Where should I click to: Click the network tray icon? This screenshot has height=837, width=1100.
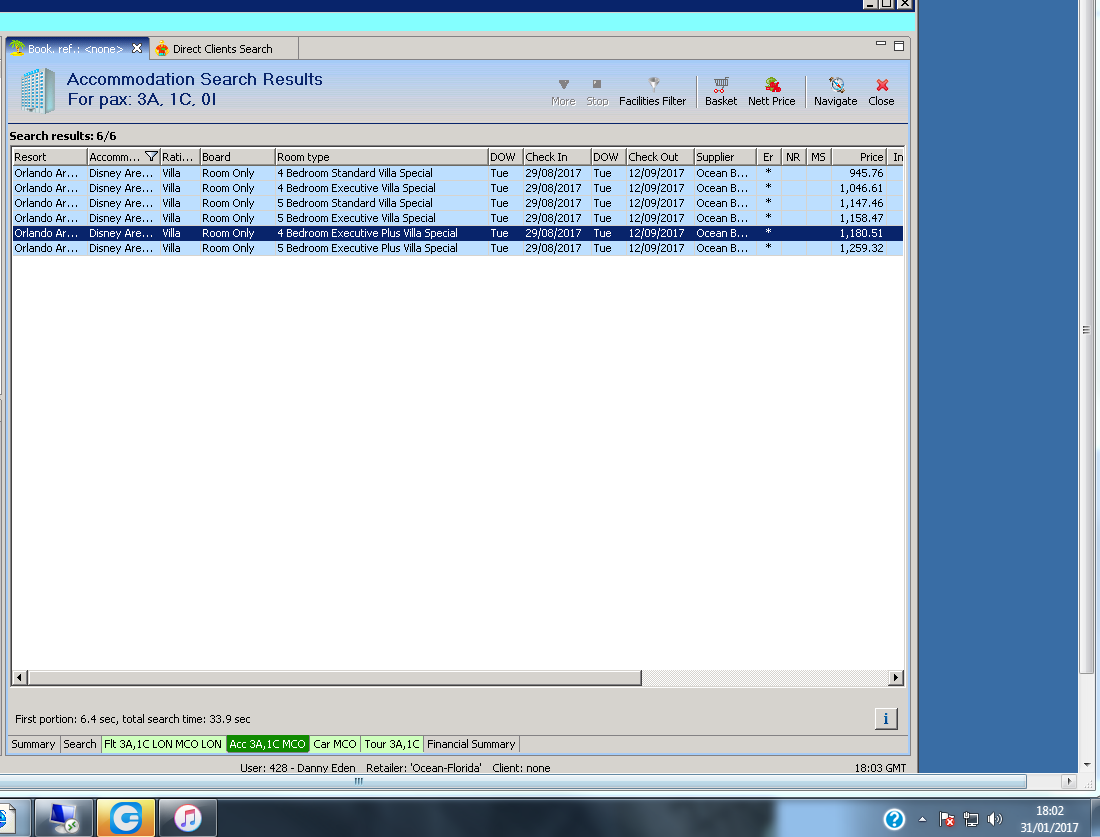pos(971,819)
